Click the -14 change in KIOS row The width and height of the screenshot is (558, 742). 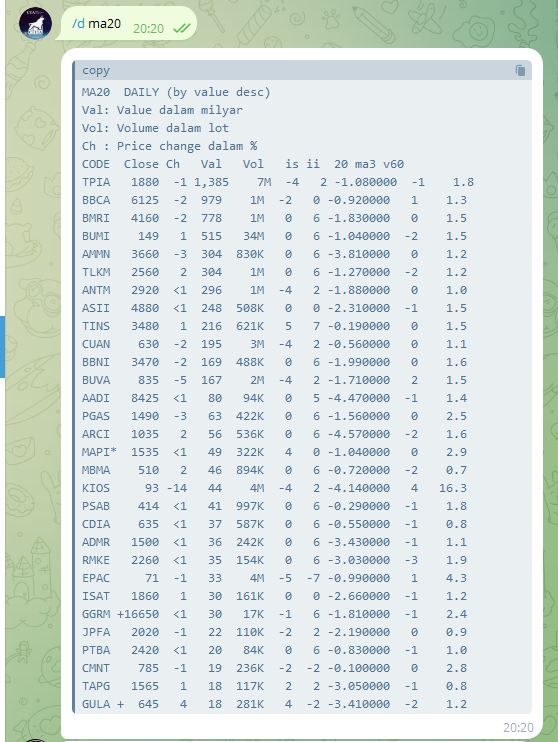[x=177, y=487]
